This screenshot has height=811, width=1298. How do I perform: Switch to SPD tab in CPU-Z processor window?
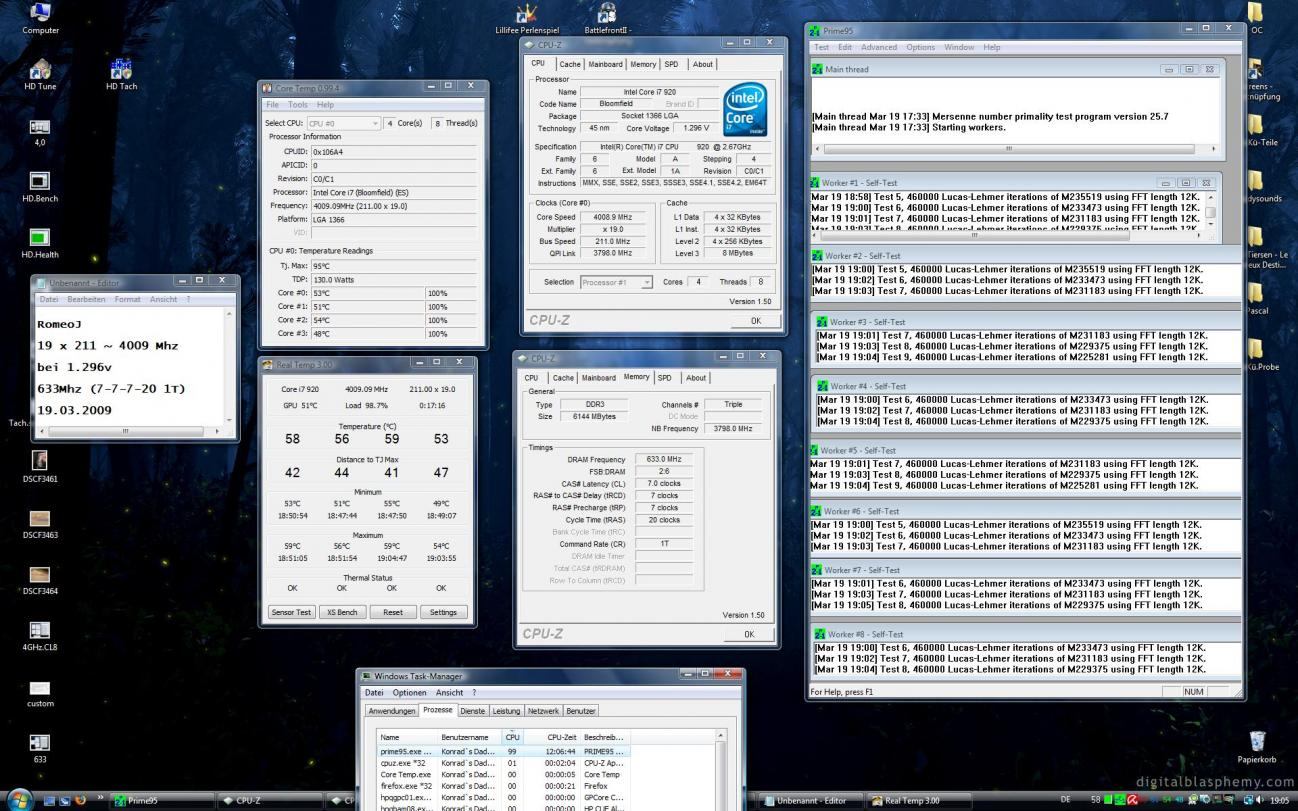pos(671,64)
